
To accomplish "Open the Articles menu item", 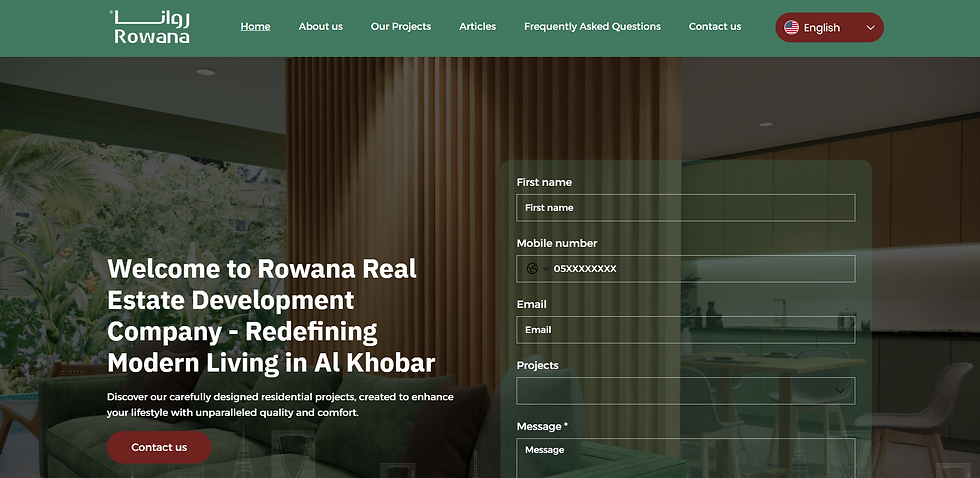I will (478, 26).
